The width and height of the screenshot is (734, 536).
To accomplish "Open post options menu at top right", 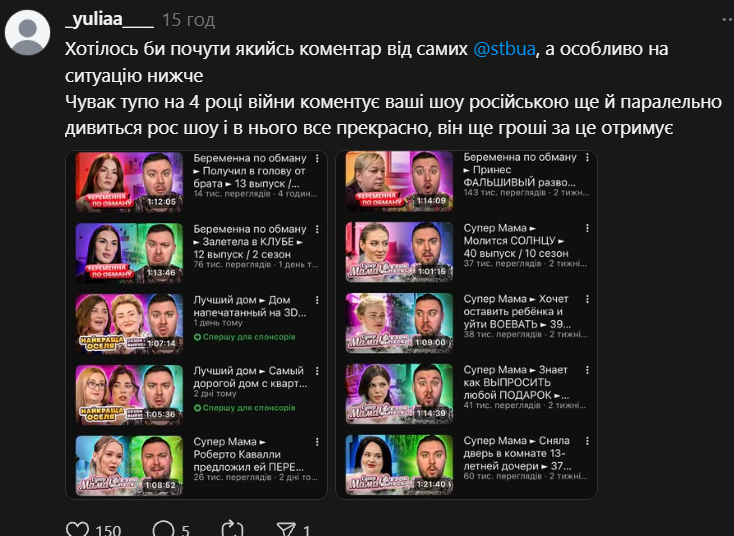I will tap(728, 20).
